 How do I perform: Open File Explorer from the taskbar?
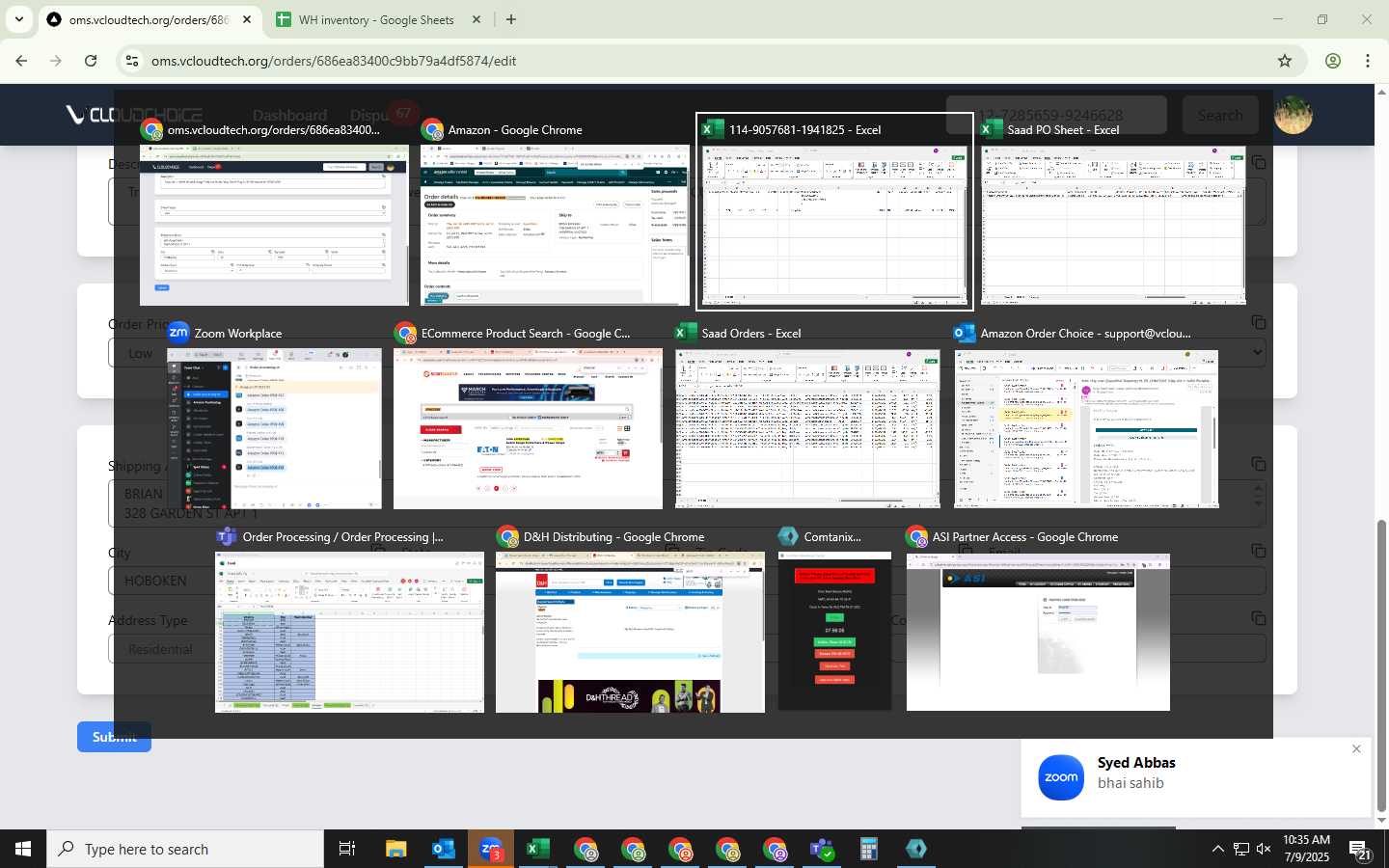tap(396, 849)
